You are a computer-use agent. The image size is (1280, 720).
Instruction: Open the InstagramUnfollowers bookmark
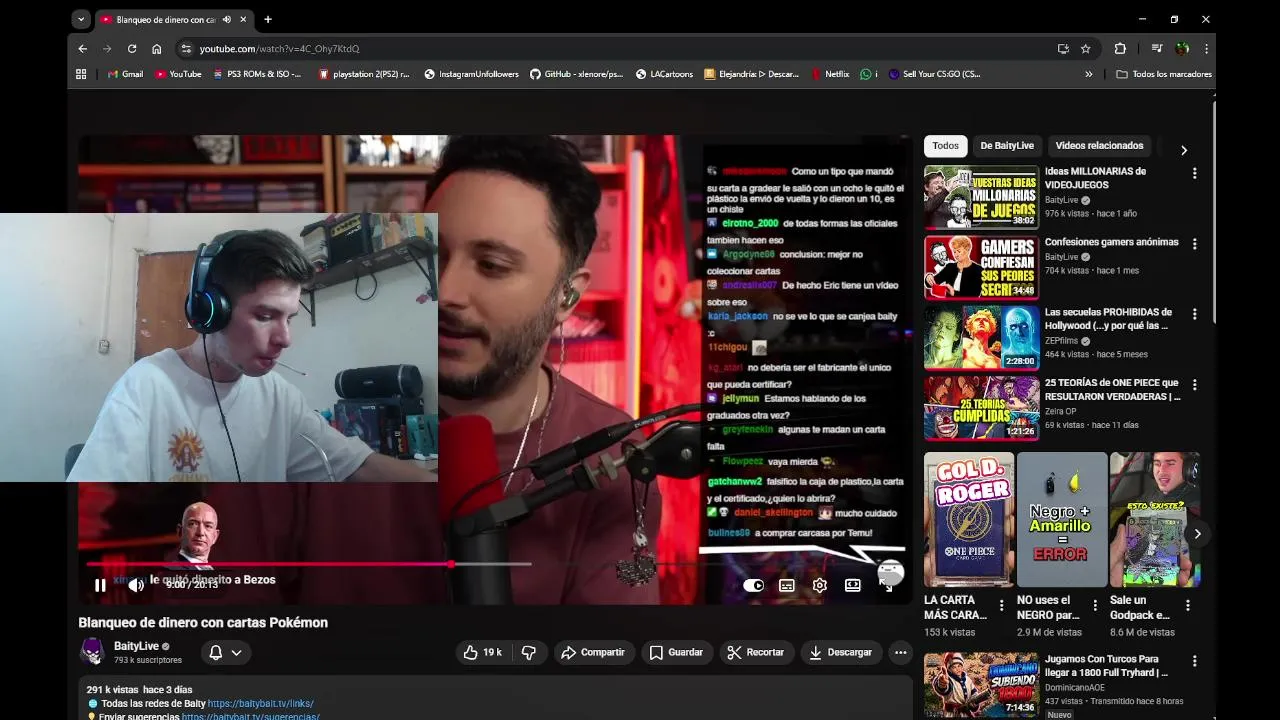coord(472,74)
